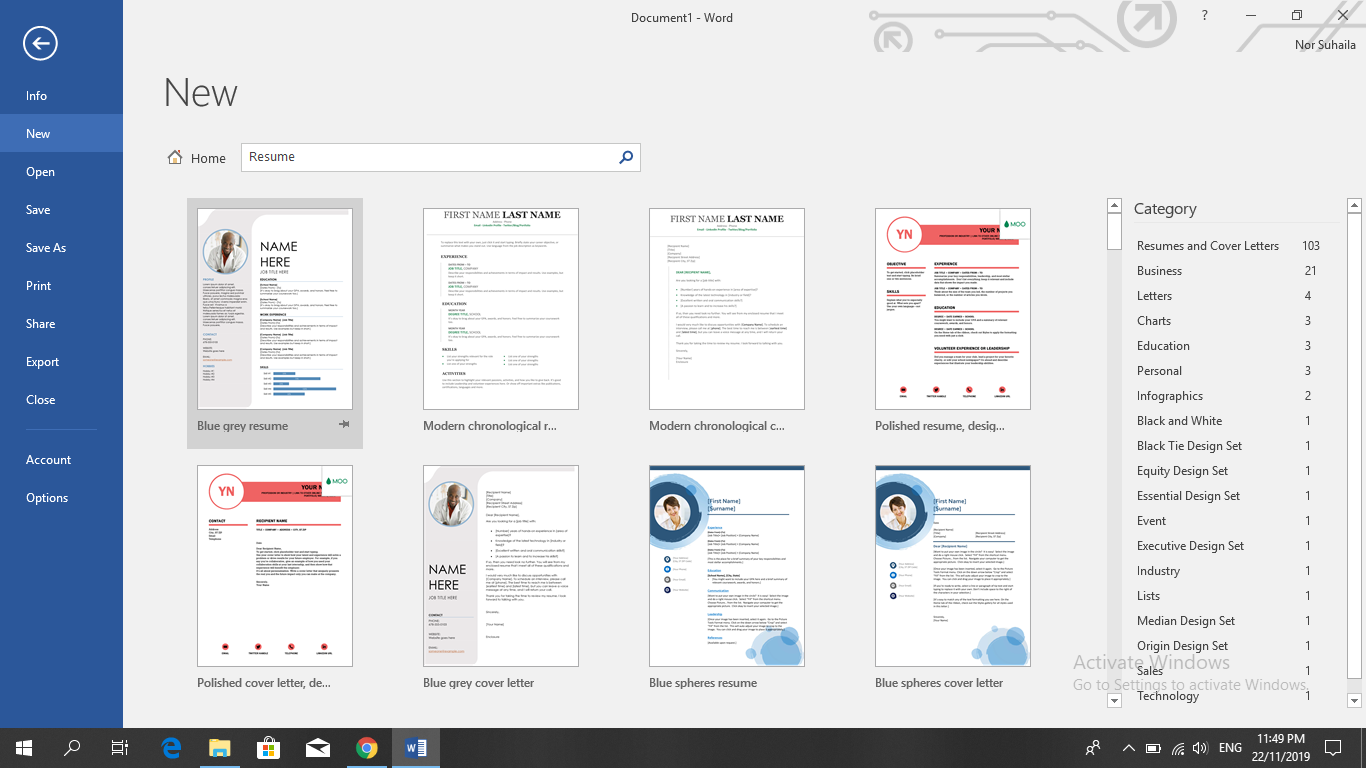Filter by Black and White category
1366x768 pixels.
tap(1231, 421)
